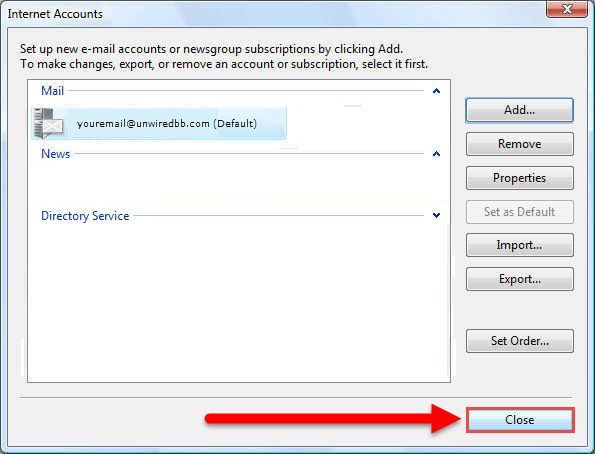The width and height of the screenshot is (595, 454).
Task: Expand the Directory Service section chevron
Action: tap(436, 215)
